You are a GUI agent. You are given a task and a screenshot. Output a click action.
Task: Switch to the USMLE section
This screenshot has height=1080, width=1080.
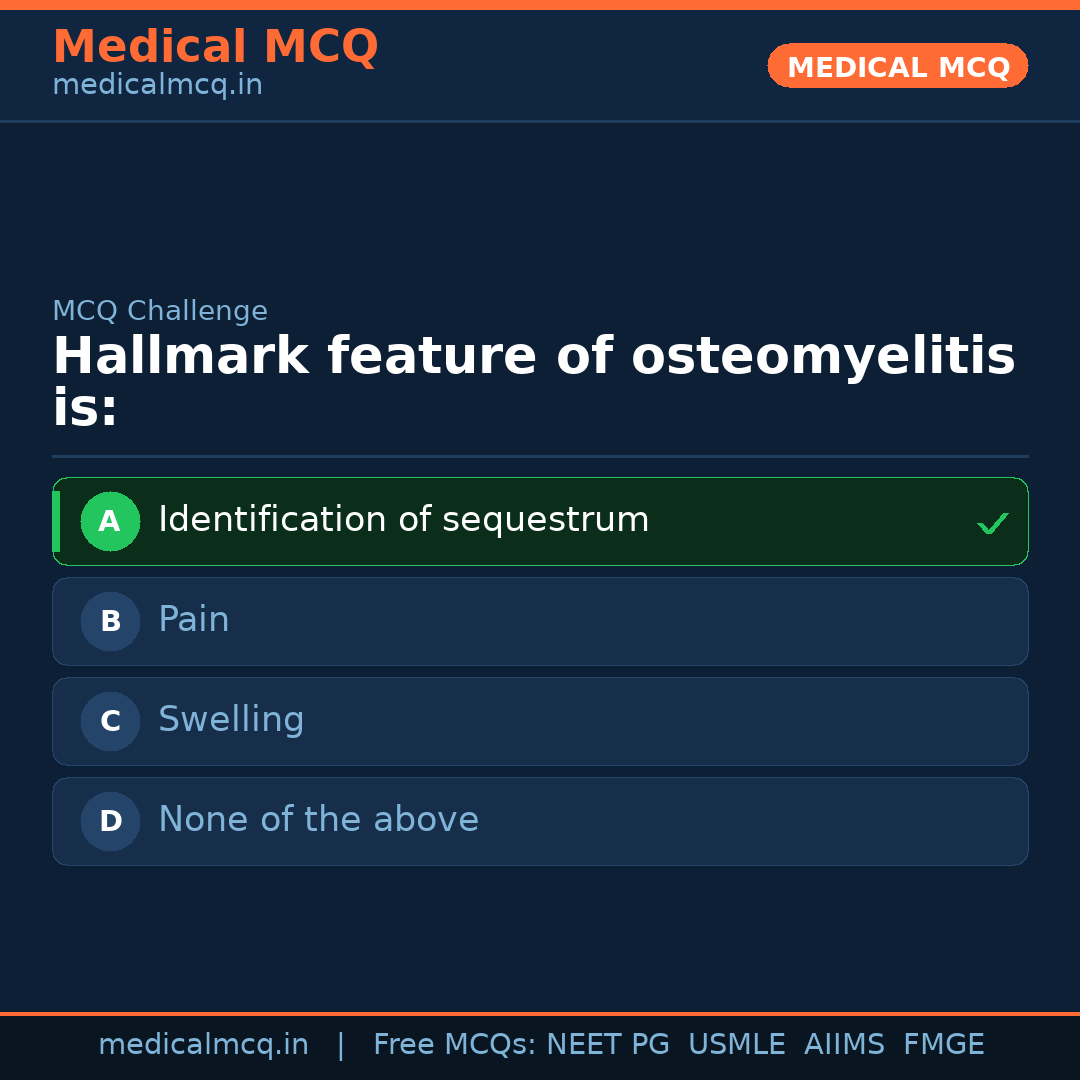(737, 1043)
